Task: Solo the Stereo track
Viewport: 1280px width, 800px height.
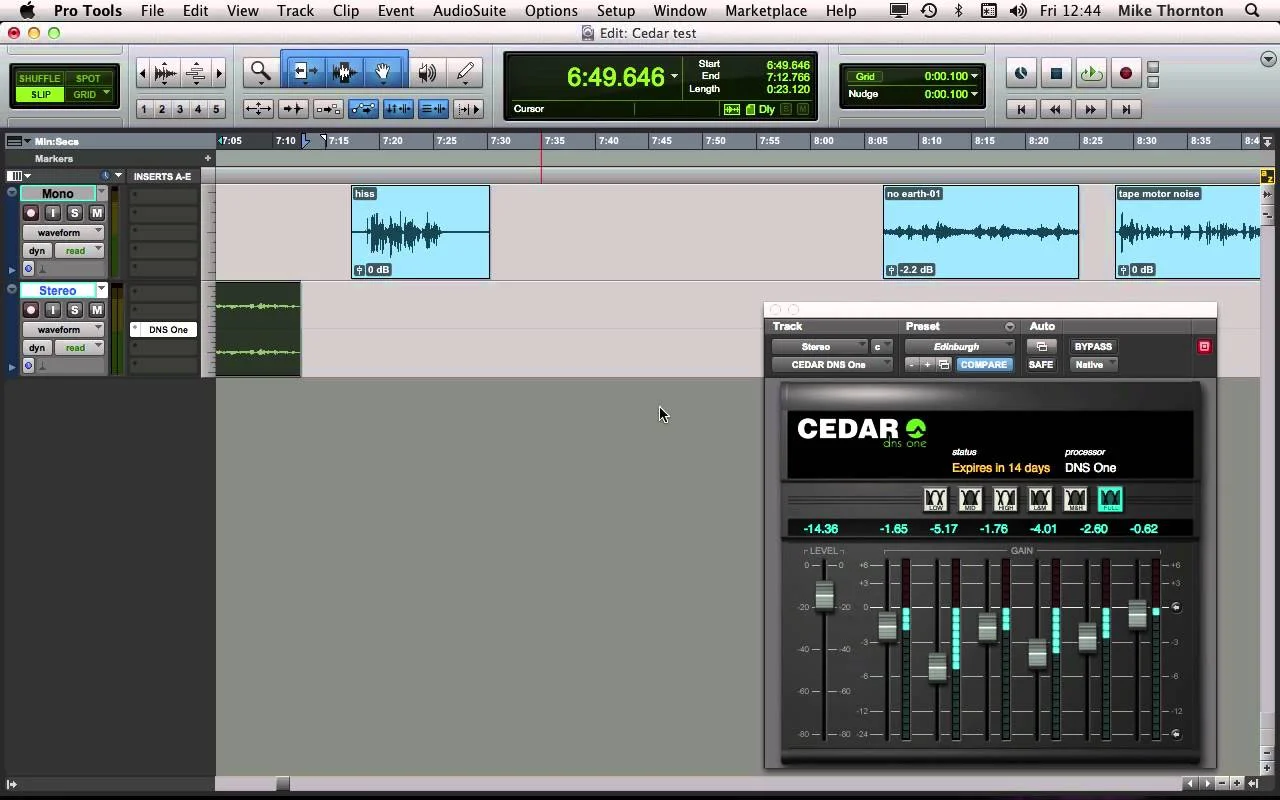Action: coord(74,310)
